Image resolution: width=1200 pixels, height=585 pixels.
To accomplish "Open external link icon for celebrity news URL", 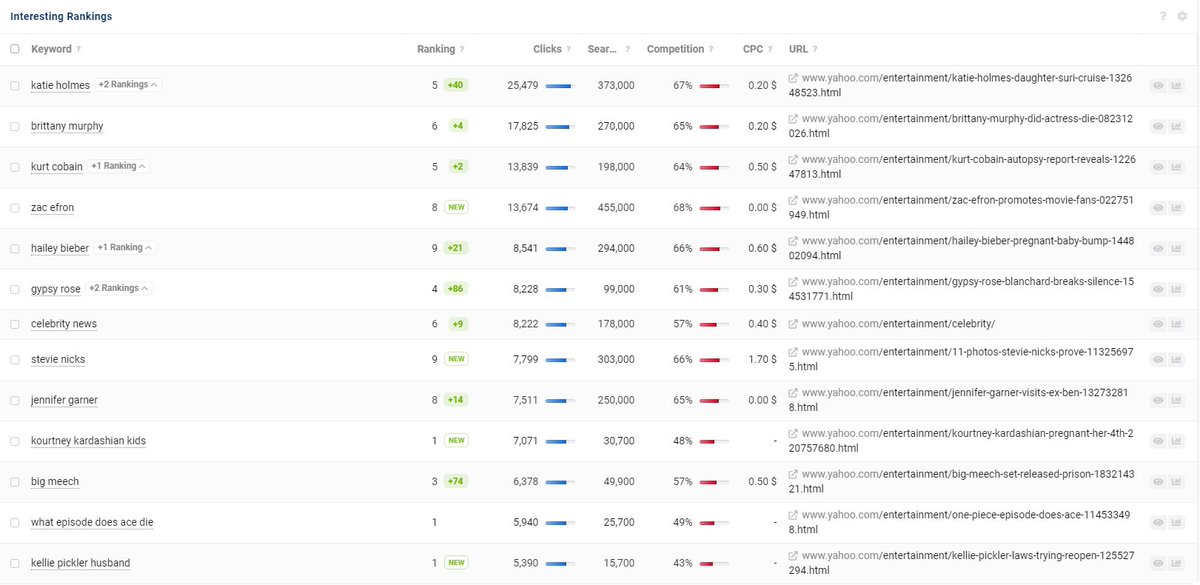I will click(x=793, y=324).
